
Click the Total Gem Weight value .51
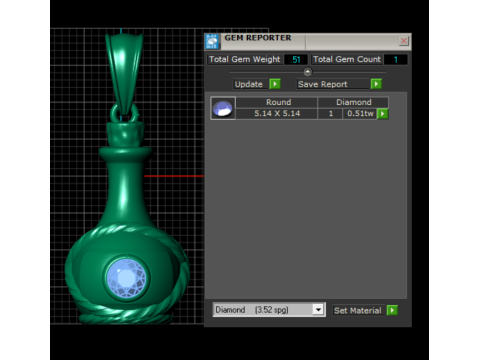click(296, 60)
